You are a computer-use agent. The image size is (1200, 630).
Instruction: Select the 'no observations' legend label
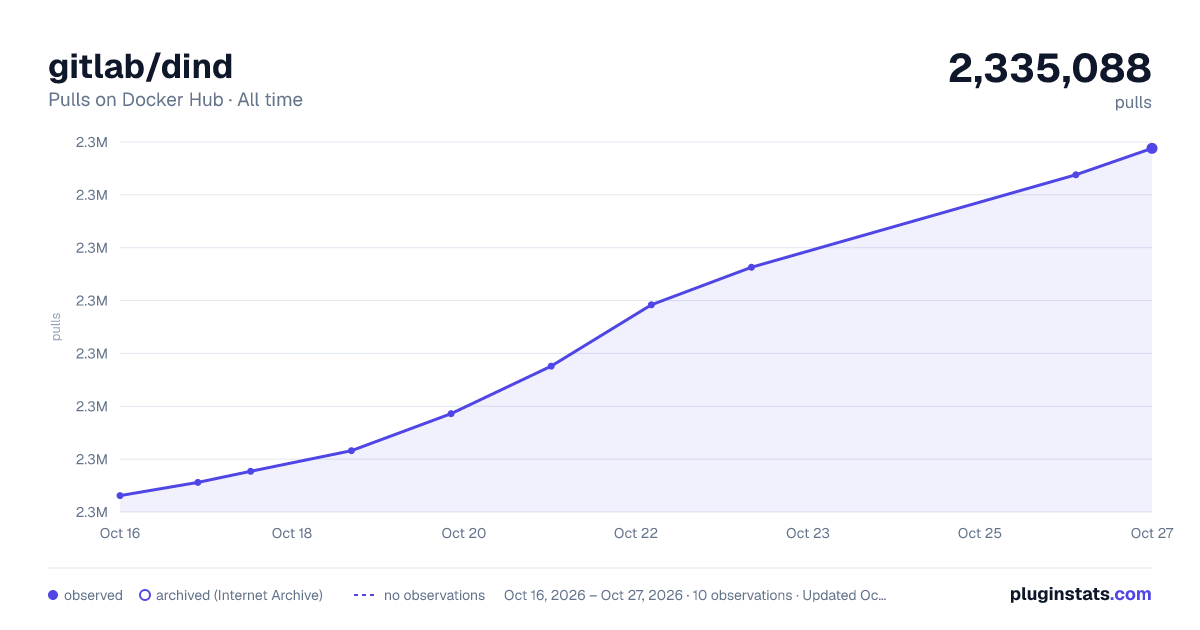click(x=434, y=595)
